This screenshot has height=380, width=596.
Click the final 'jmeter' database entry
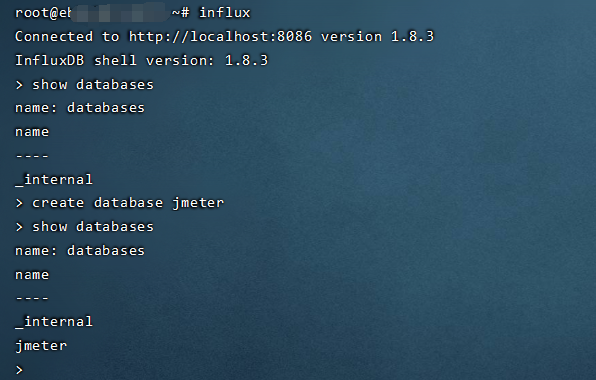point(41,346)
